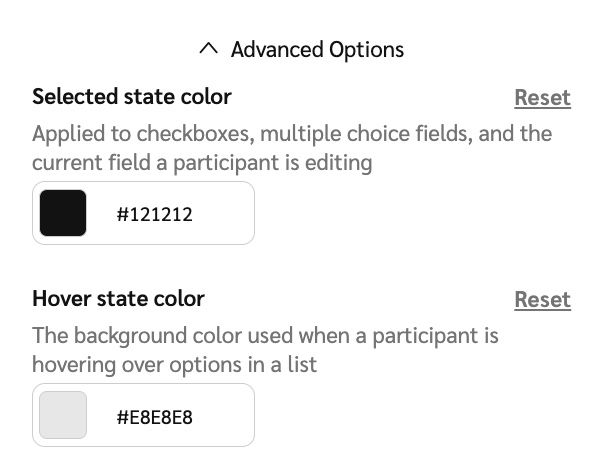Click the Selected state color description text
608x468 pixels.
coord(292,134)
